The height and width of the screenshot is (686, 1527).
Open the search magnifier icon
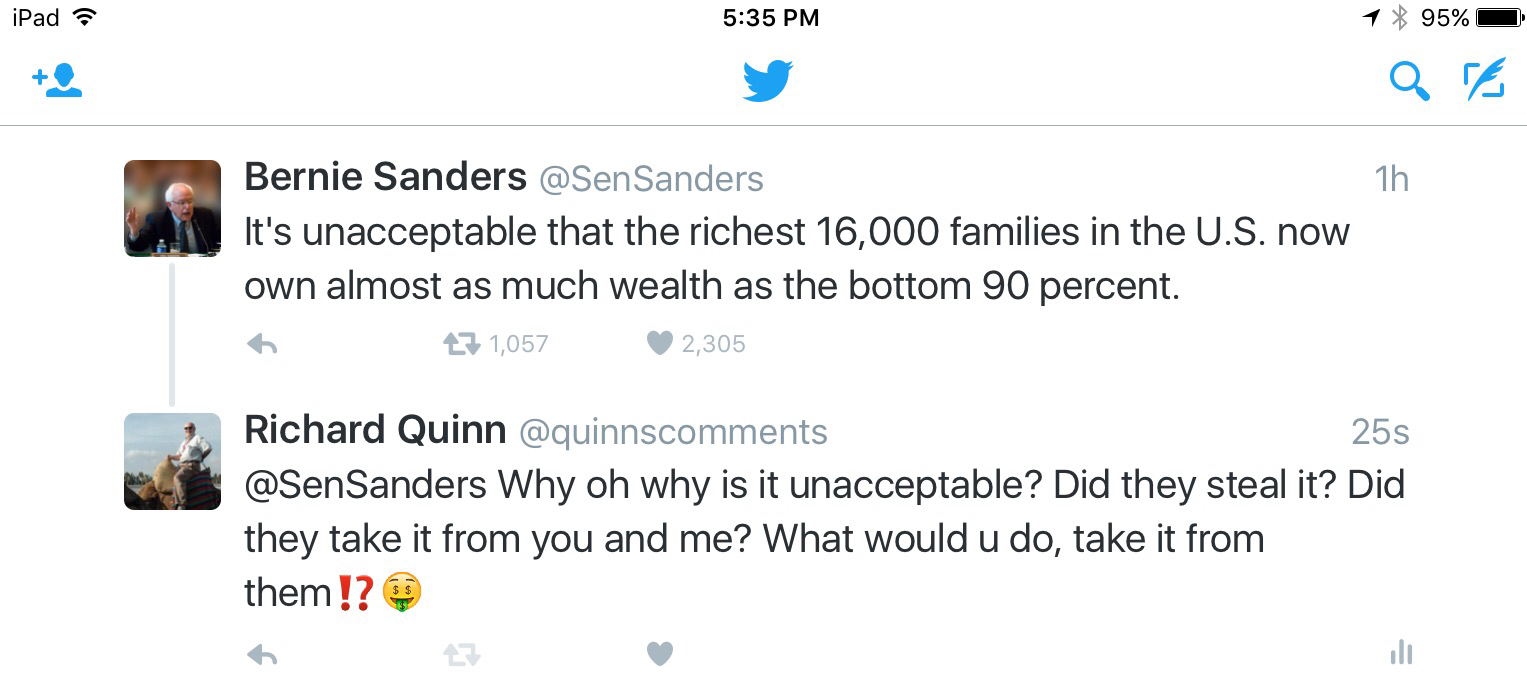pos(1409,81)
